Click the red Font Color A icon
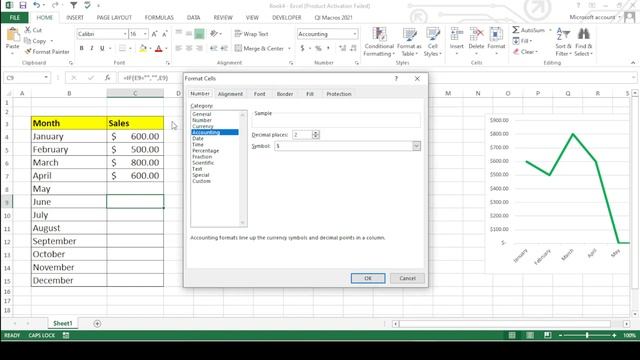This screenshot has height=360, width=640. coord(159,49)
